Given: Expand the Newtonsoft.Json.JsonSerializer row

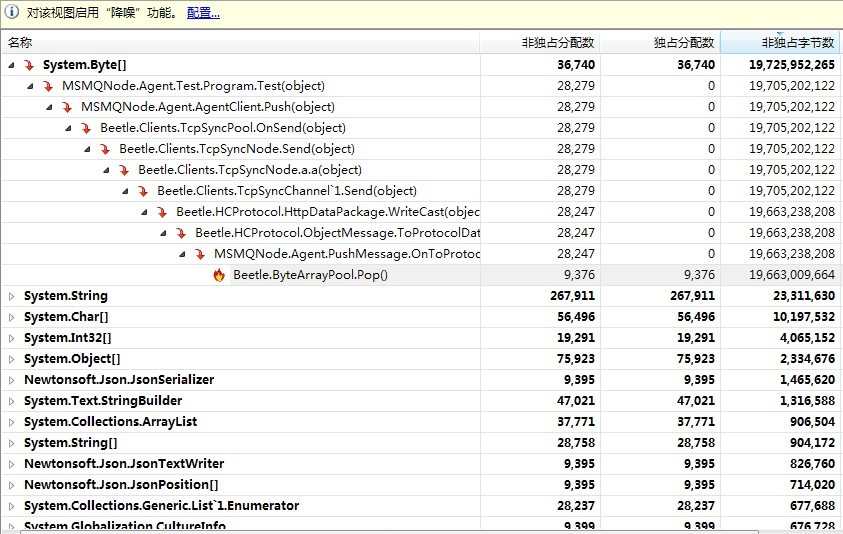Looking at the screenshot, I should click(x=11, y=380).
